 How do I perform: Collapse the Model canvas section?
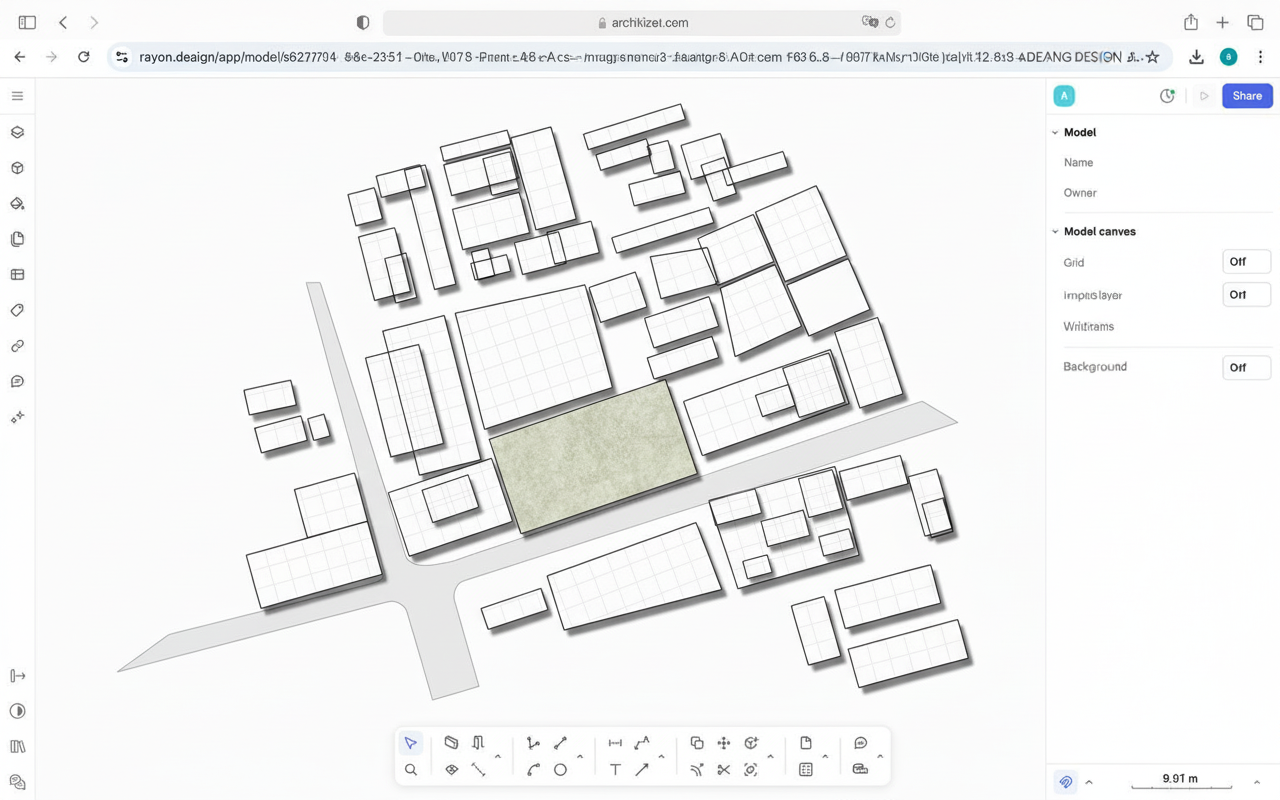(1055, 231)
